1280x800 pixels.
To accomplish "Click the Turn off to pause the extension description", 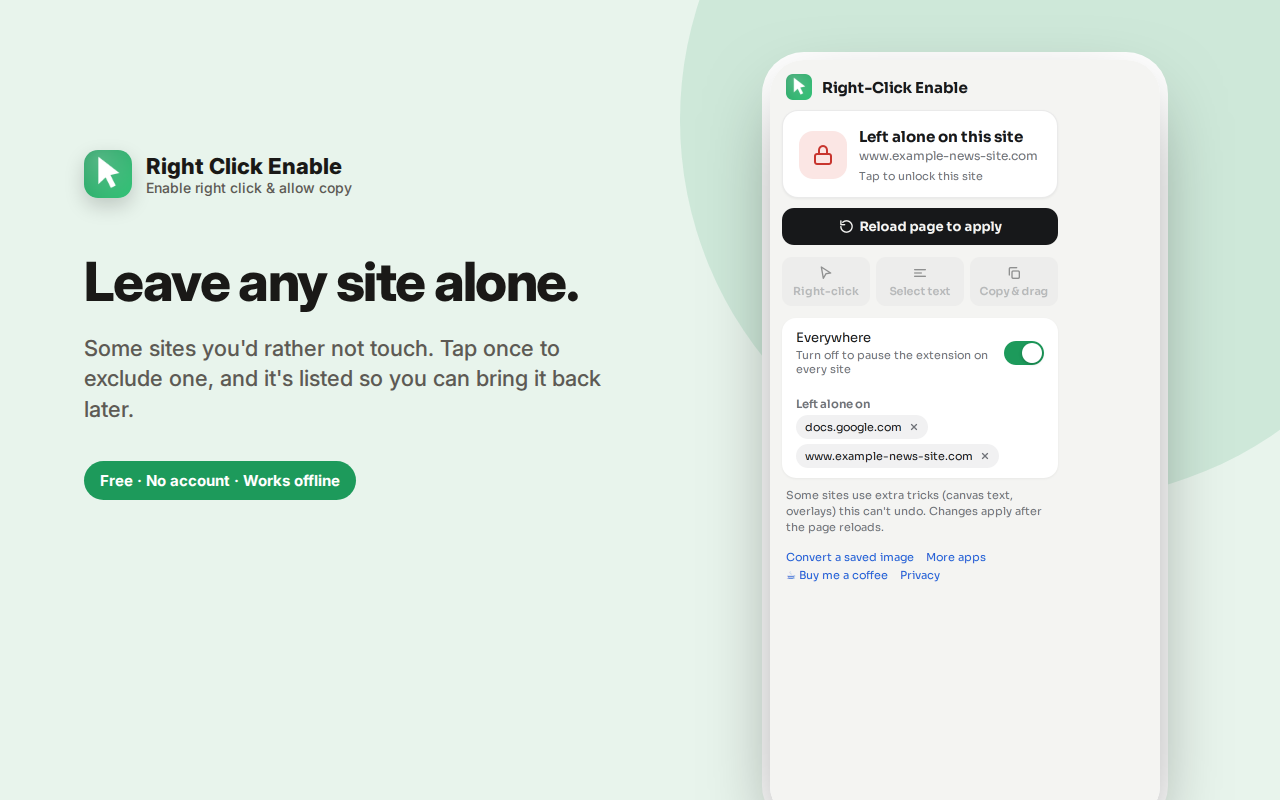I will pyautogui.click(x=892, y=362).
